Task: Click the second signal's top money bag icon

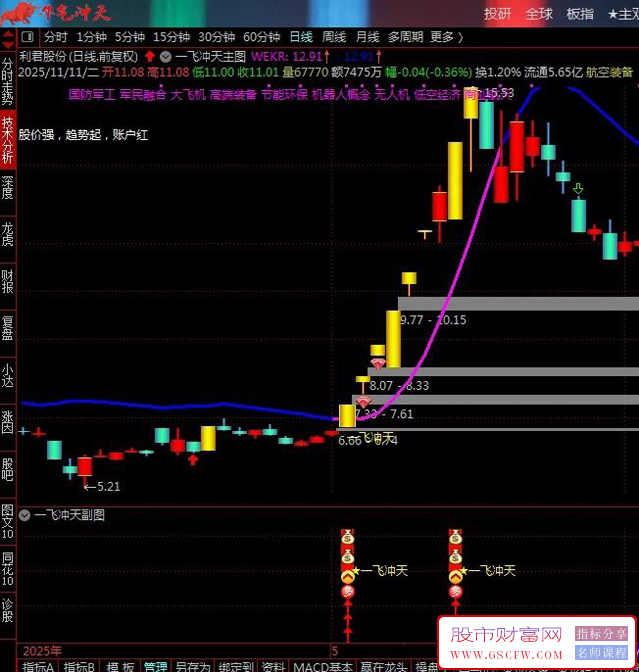Action: tap(455, 537)
